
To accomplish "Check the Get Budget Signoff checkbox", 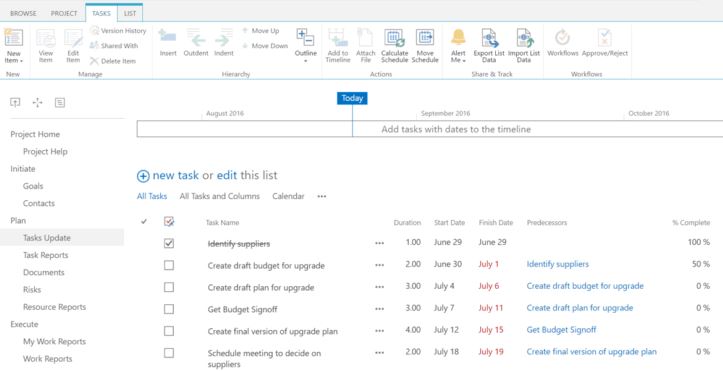I will point(169,309).
